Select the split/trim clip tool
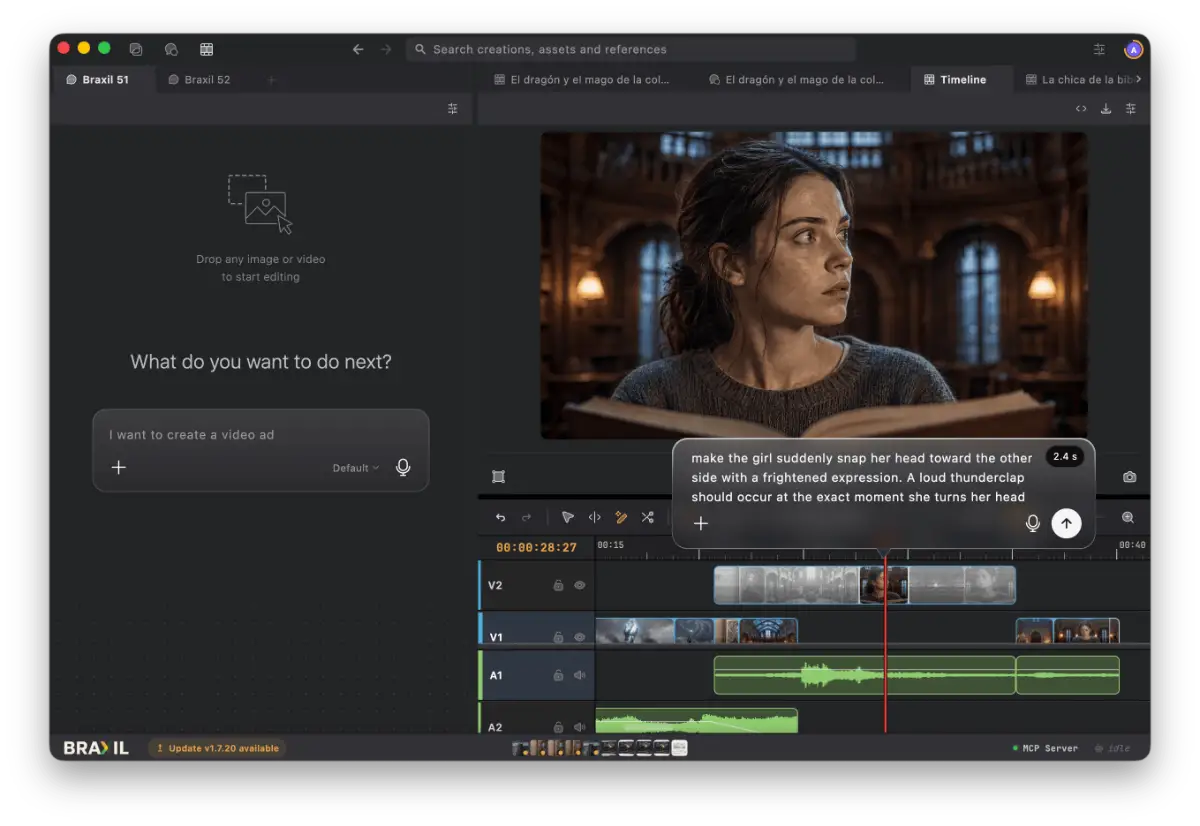The height and width of the screenshot is (826, 1200). (594, 517)
